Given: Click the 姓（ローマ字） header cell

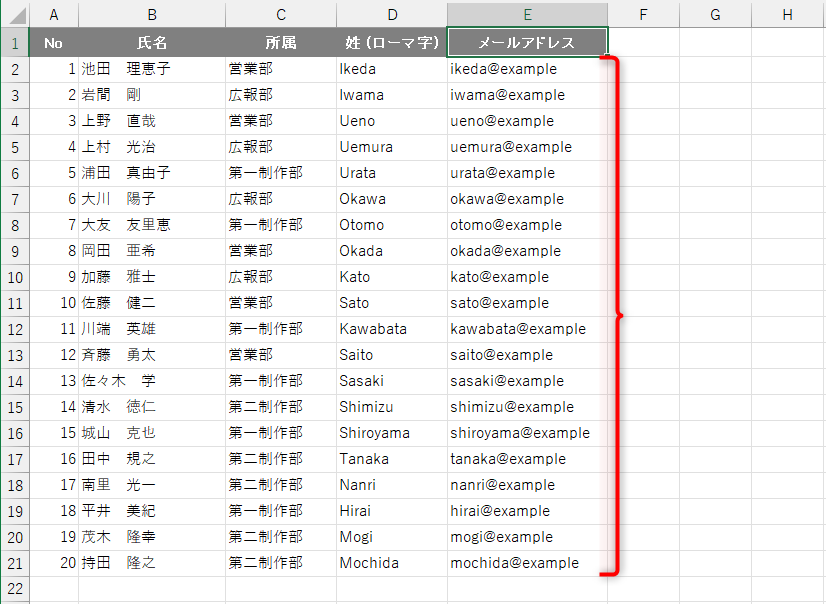Looking at the screenshot, I should [x=392, y=42].
